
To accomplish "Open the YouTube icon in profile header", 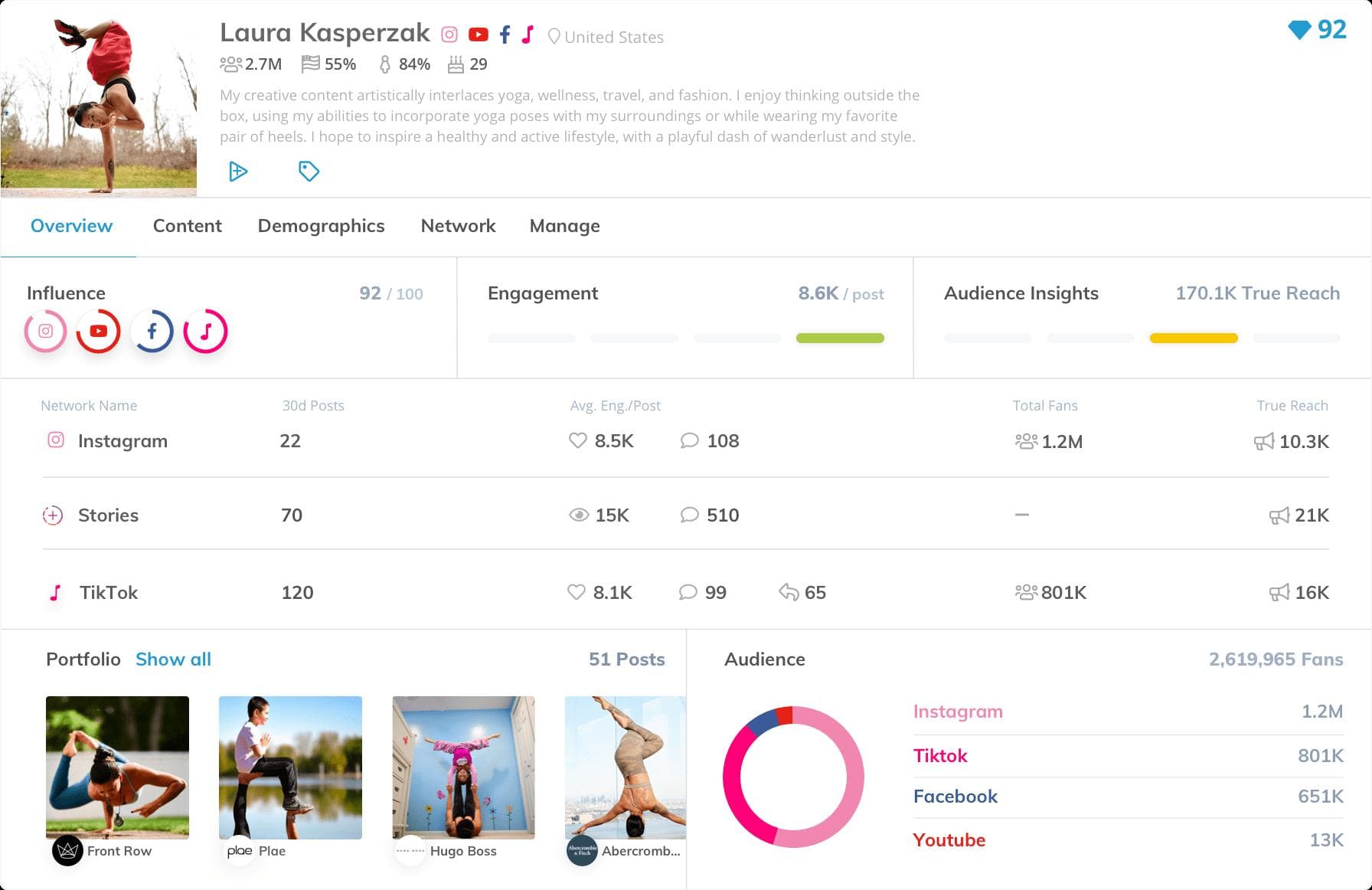I will [479, 34].
